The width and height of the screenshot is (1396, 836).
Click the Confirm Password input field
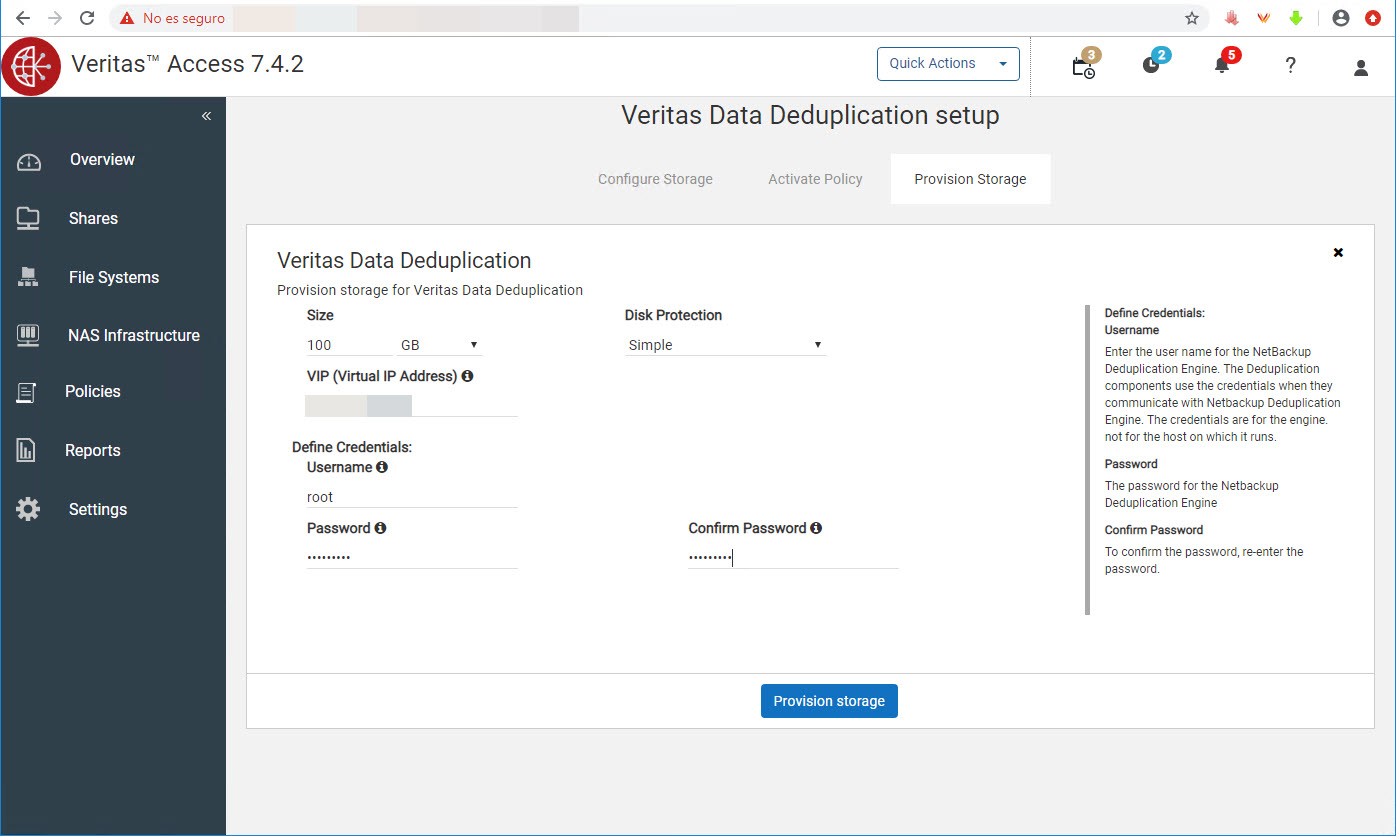793,558
